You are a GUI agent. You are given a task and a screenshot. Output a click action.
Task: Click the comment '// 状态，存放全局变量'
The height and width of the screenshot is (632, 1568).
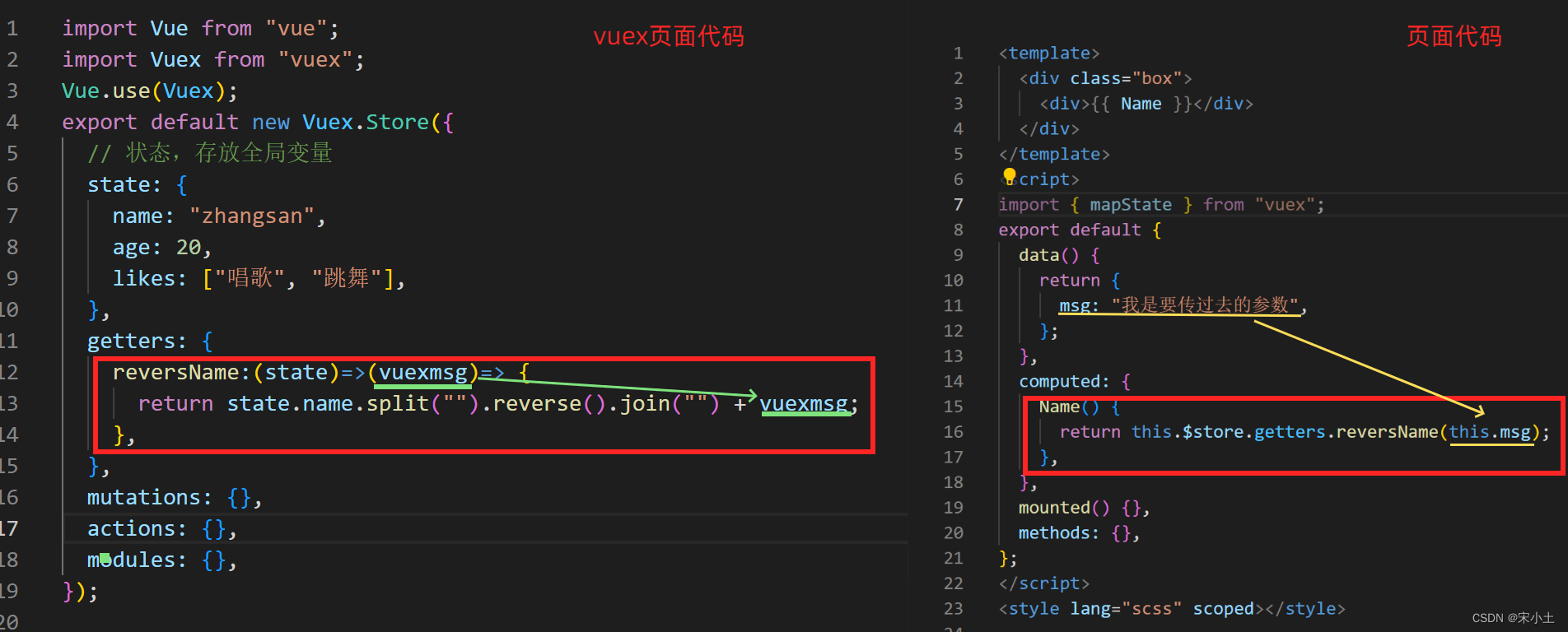click(x=210, y=154)
